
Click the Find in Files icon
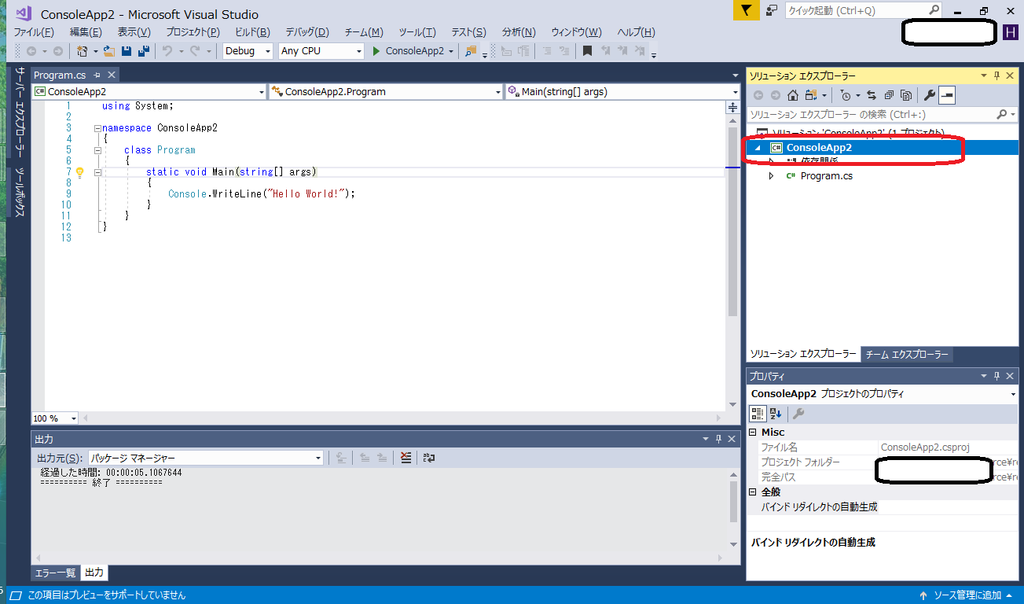(x=470, y=51)
